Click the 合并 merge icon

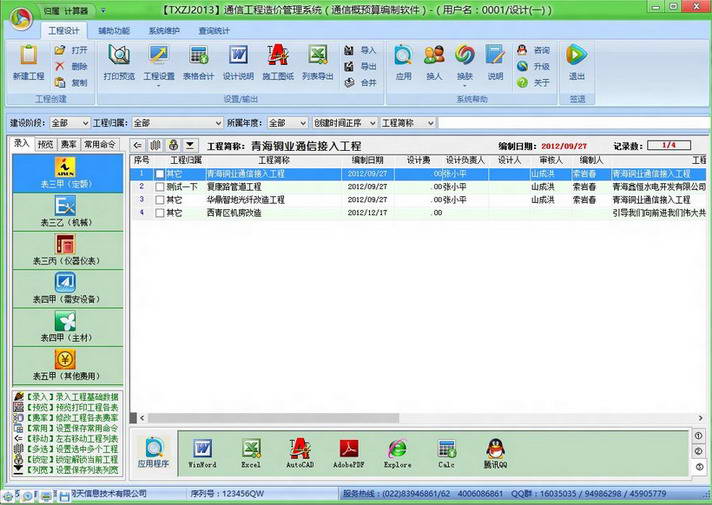tap(349, 82)
